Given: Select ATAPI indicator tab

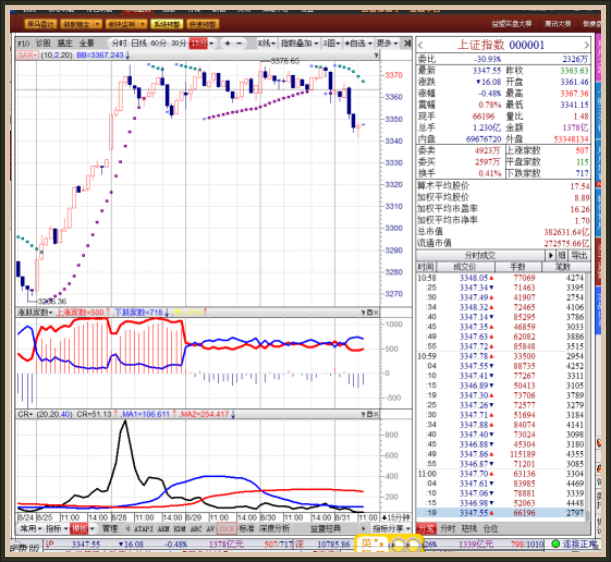Looking at the screenshot, I should (144, 529).
